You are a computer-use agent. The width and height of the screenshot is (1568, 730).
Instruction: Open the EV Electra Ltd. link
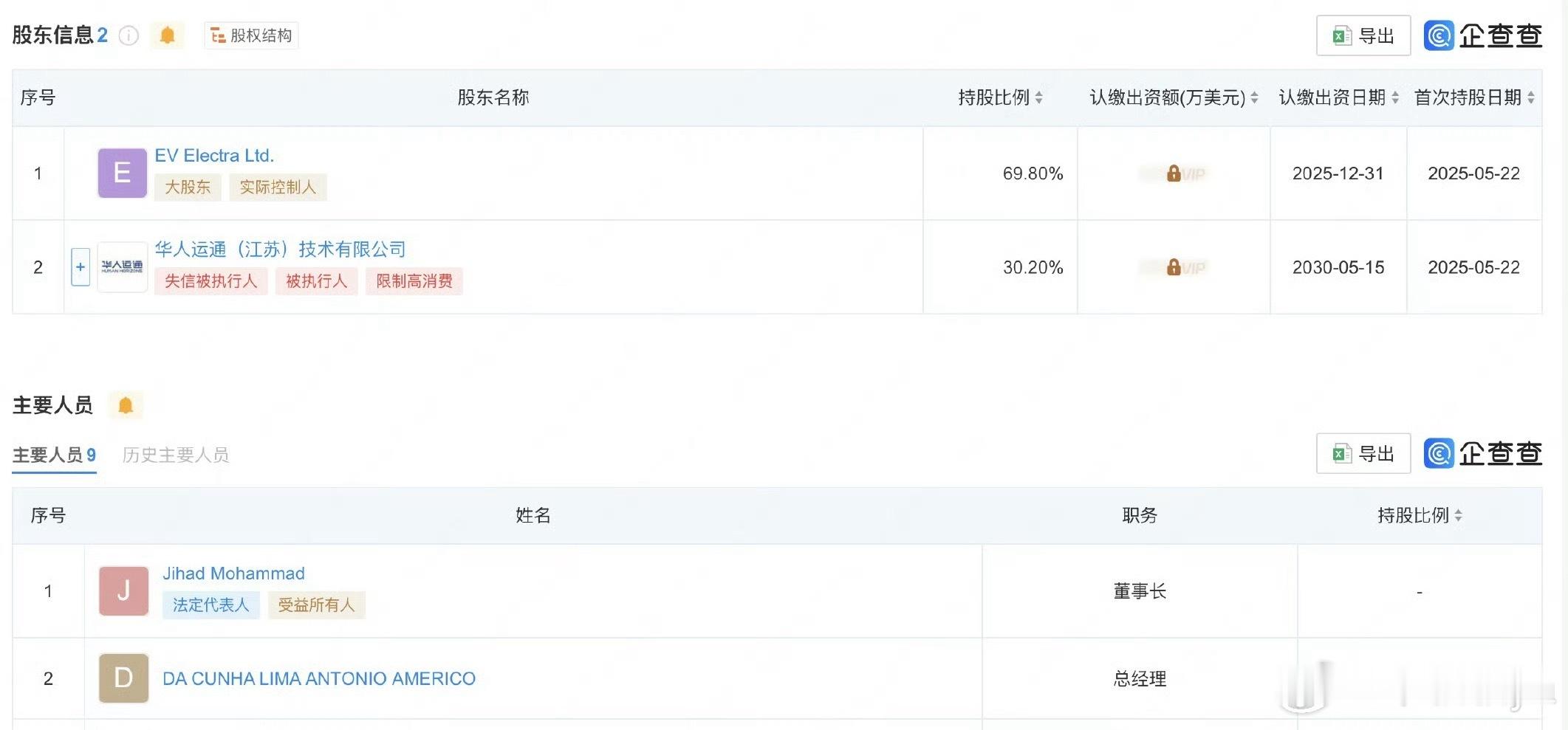point(214,156)
